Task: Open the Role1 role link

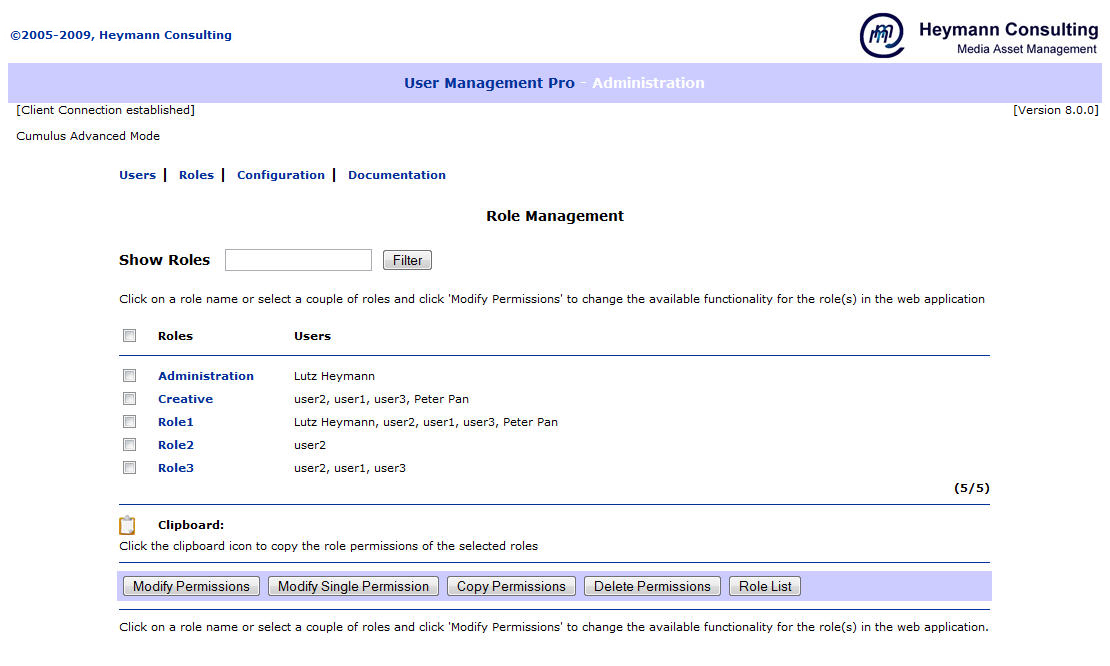Action: coord(176,422)
